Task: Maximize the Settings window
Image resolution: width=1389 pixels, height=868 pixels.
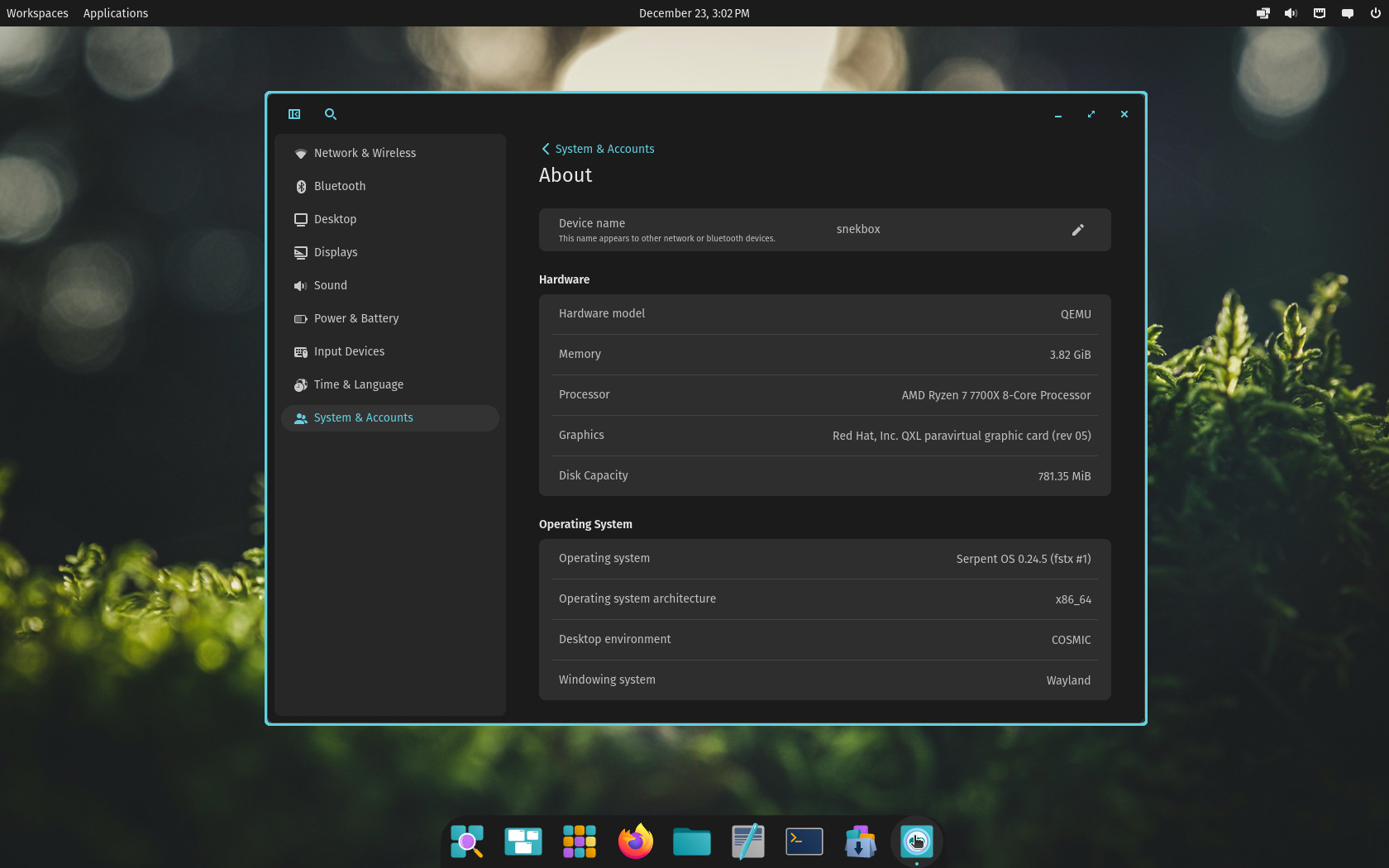Action: (x=1091, y=114)
